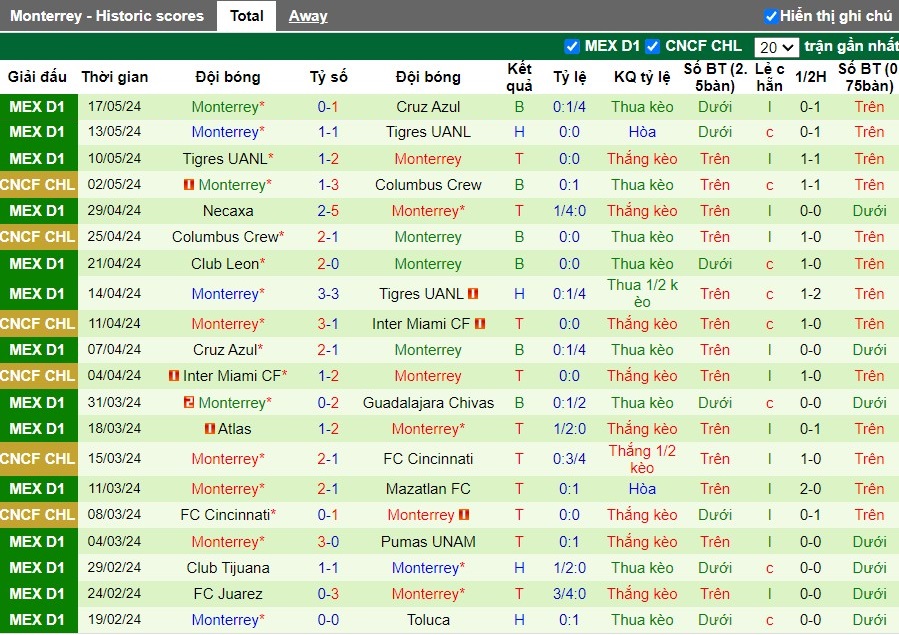
Task: Click score 0-0 against Toluca
Action: coord(328,620)
